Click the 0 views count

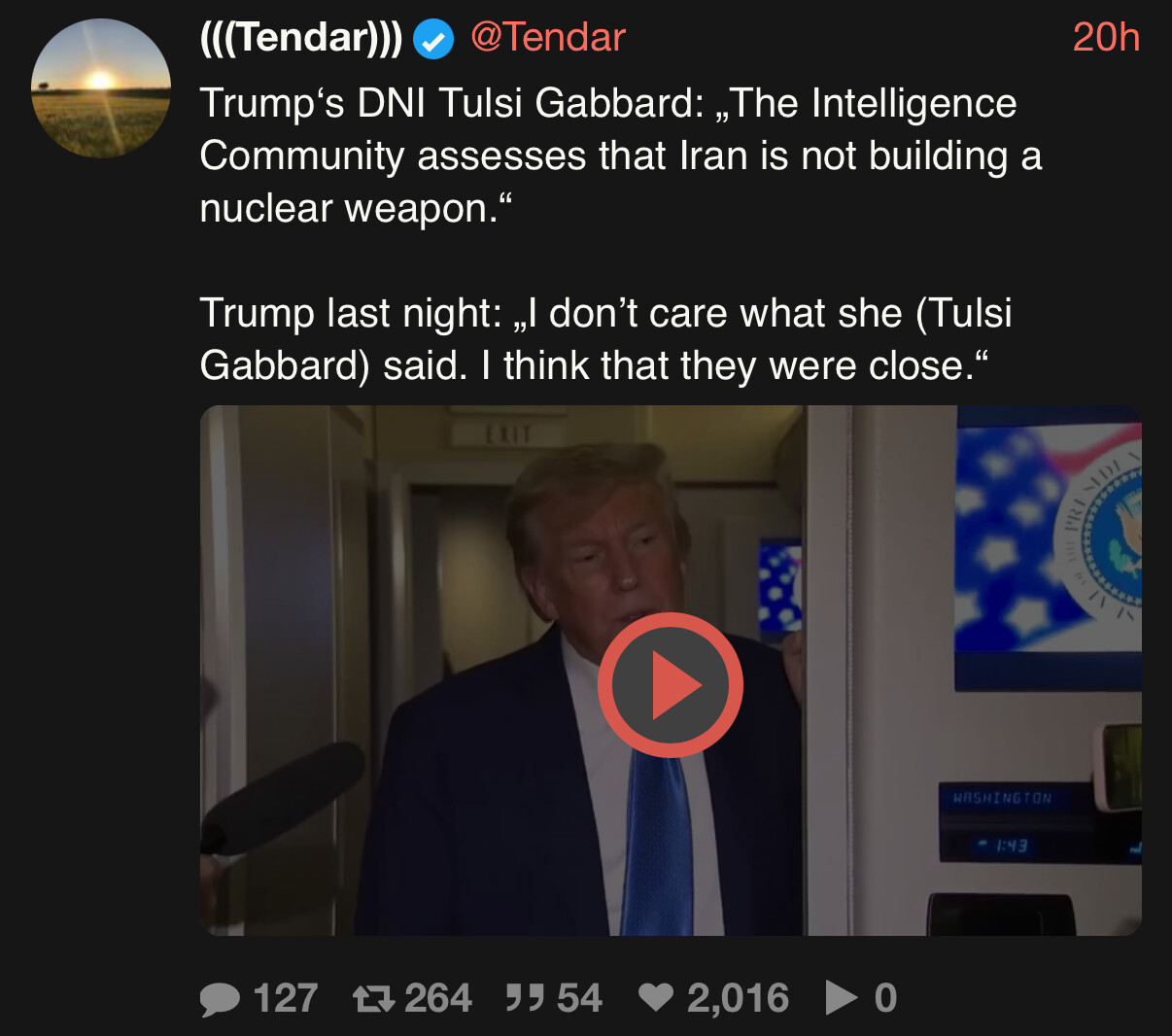coord(885,998)
